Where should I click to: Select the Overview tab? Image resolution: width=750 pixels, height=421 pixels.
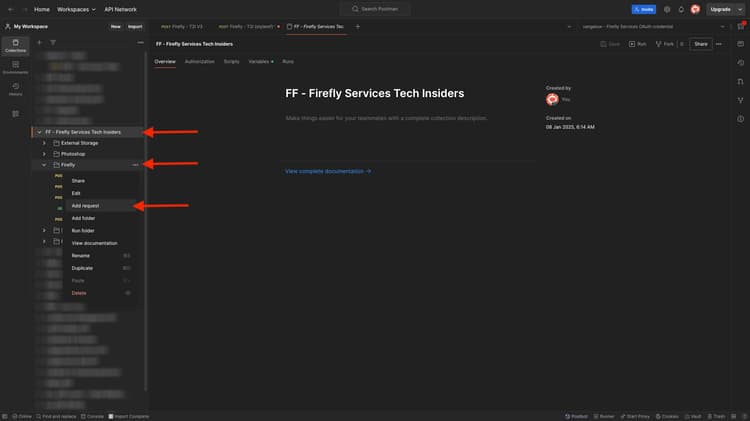(x=165, y=62)
